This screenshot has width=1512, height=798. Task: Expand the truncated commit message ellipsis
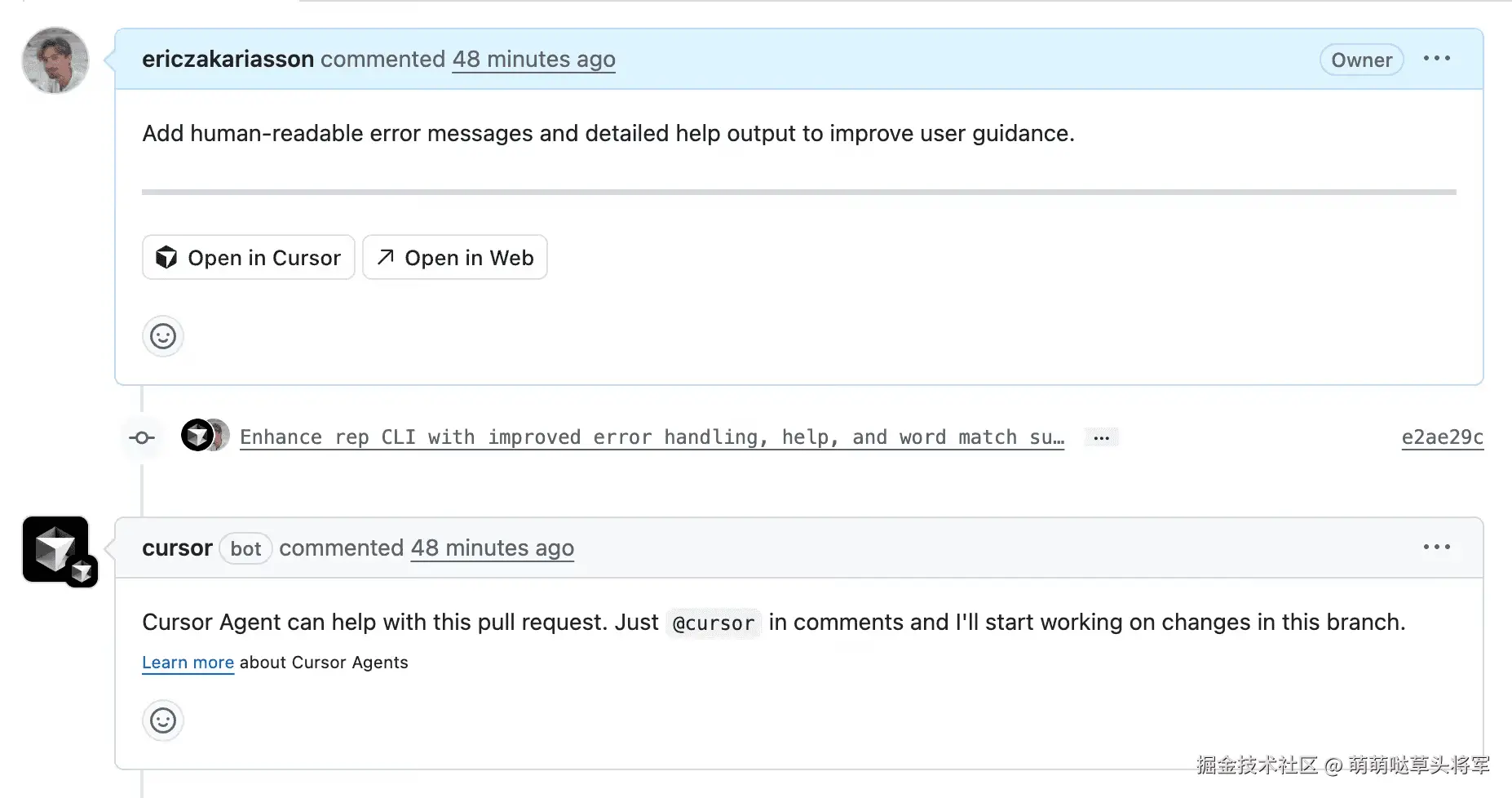[1101, 437]
